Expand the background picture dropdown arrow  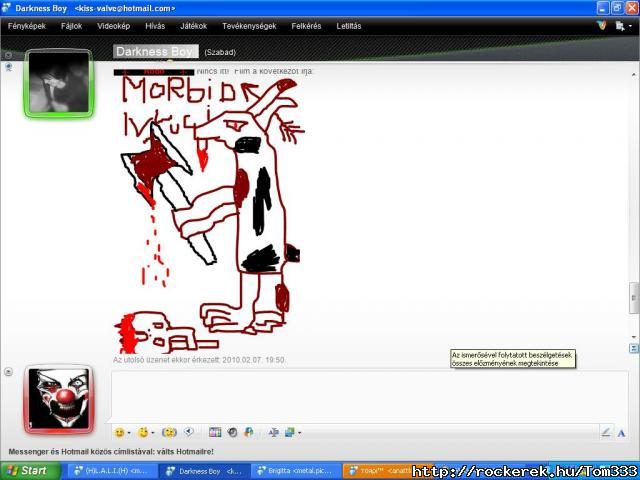(x=300, y=433)
